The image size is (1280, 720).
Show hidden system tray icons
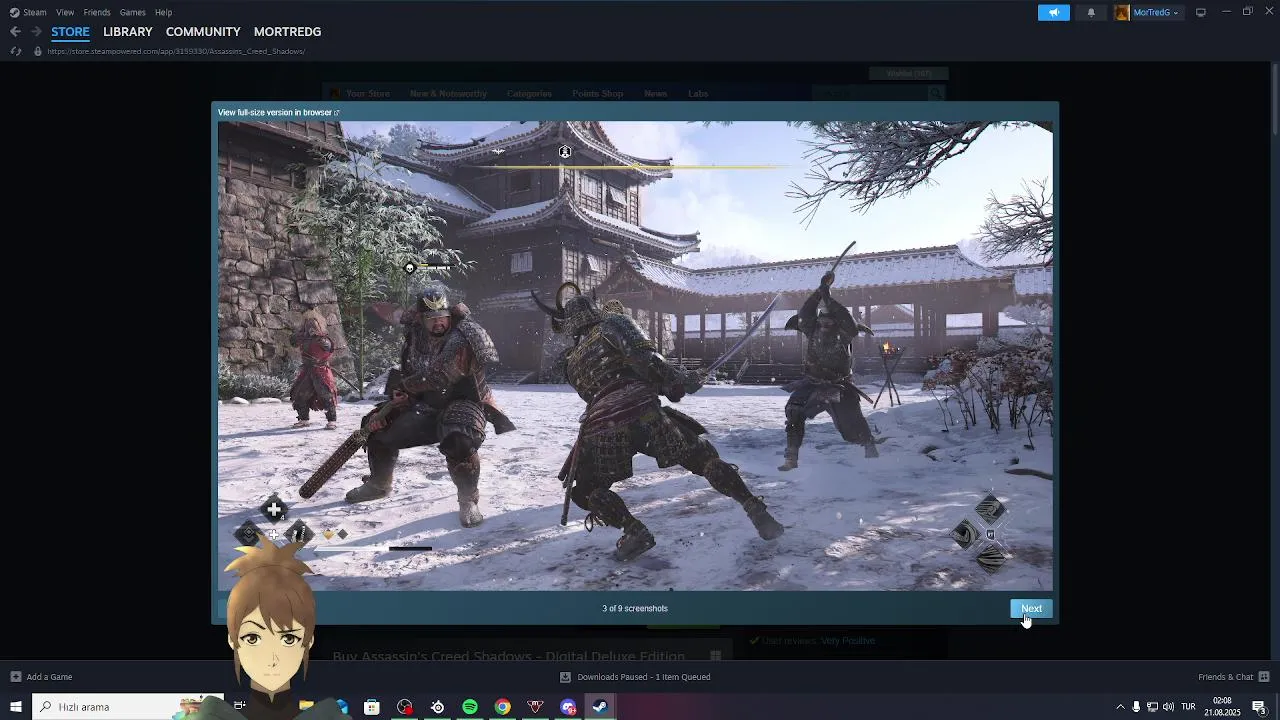(1120, 707)
